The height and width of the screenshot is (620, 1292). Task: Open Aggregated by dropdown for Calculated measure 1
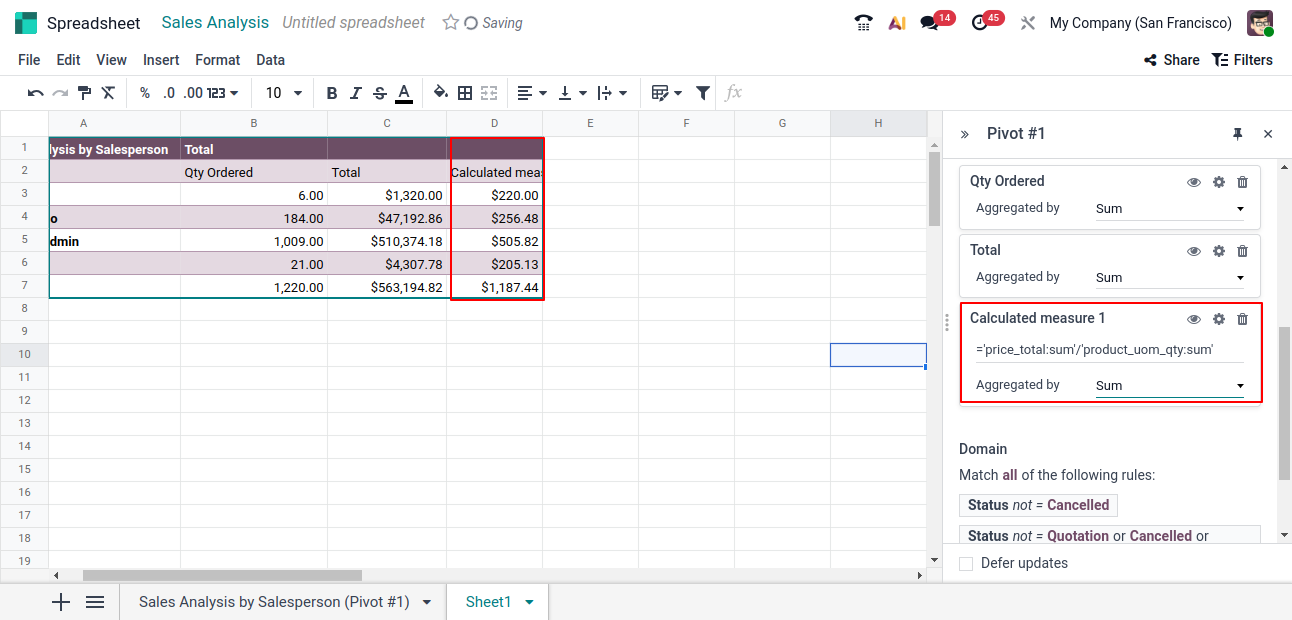(1169, 386)
